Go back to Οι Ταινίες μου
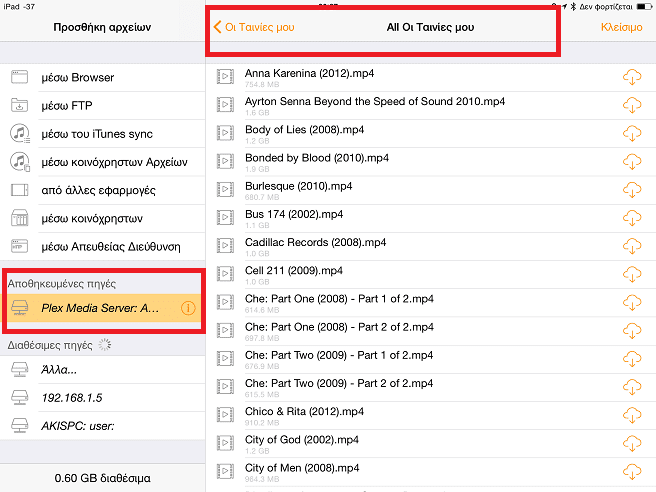The height and width of the screenshot is (492, 656). (254, 27)
